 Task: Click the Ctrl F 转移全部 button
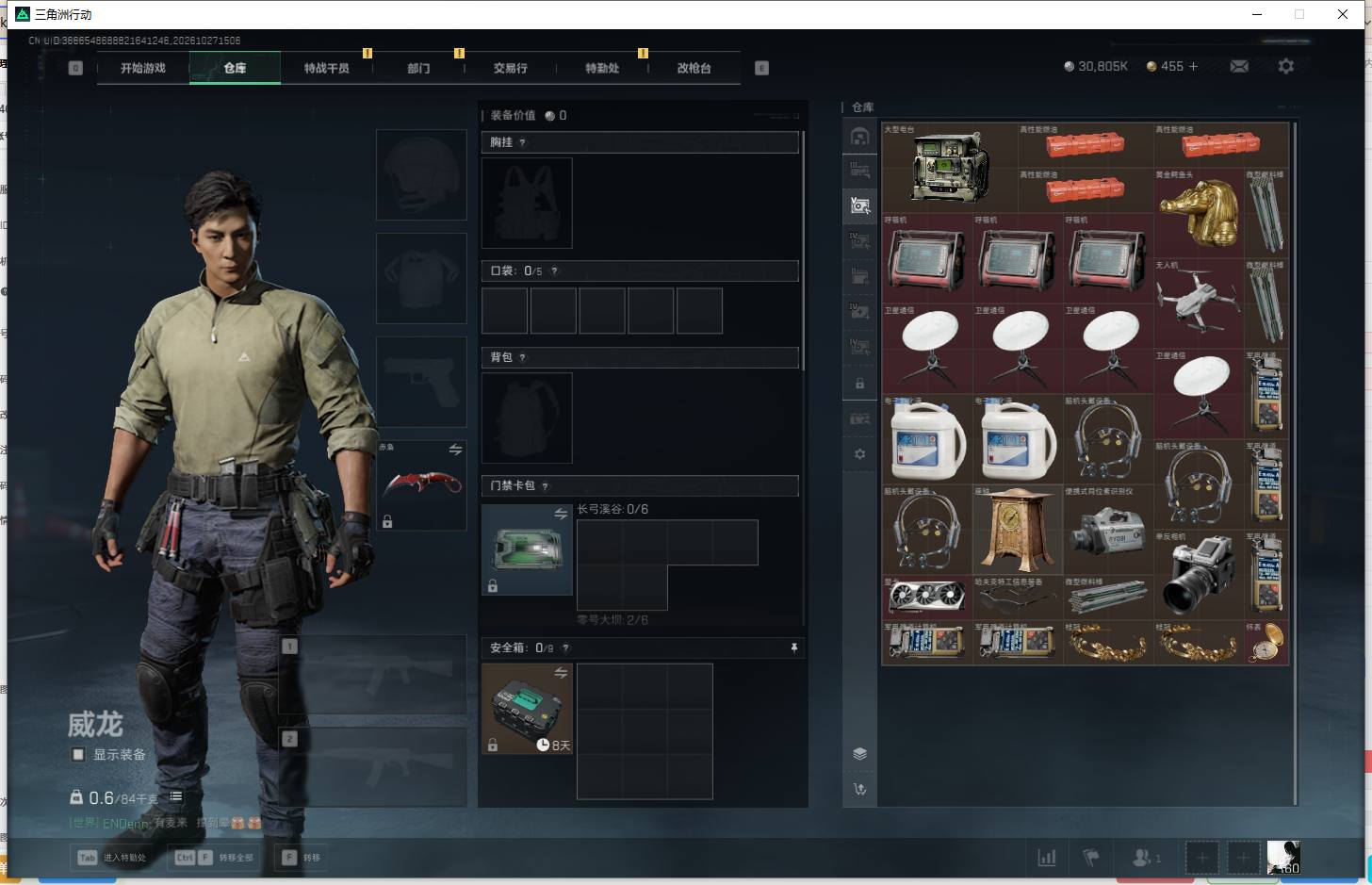click(x=215, y=858)
